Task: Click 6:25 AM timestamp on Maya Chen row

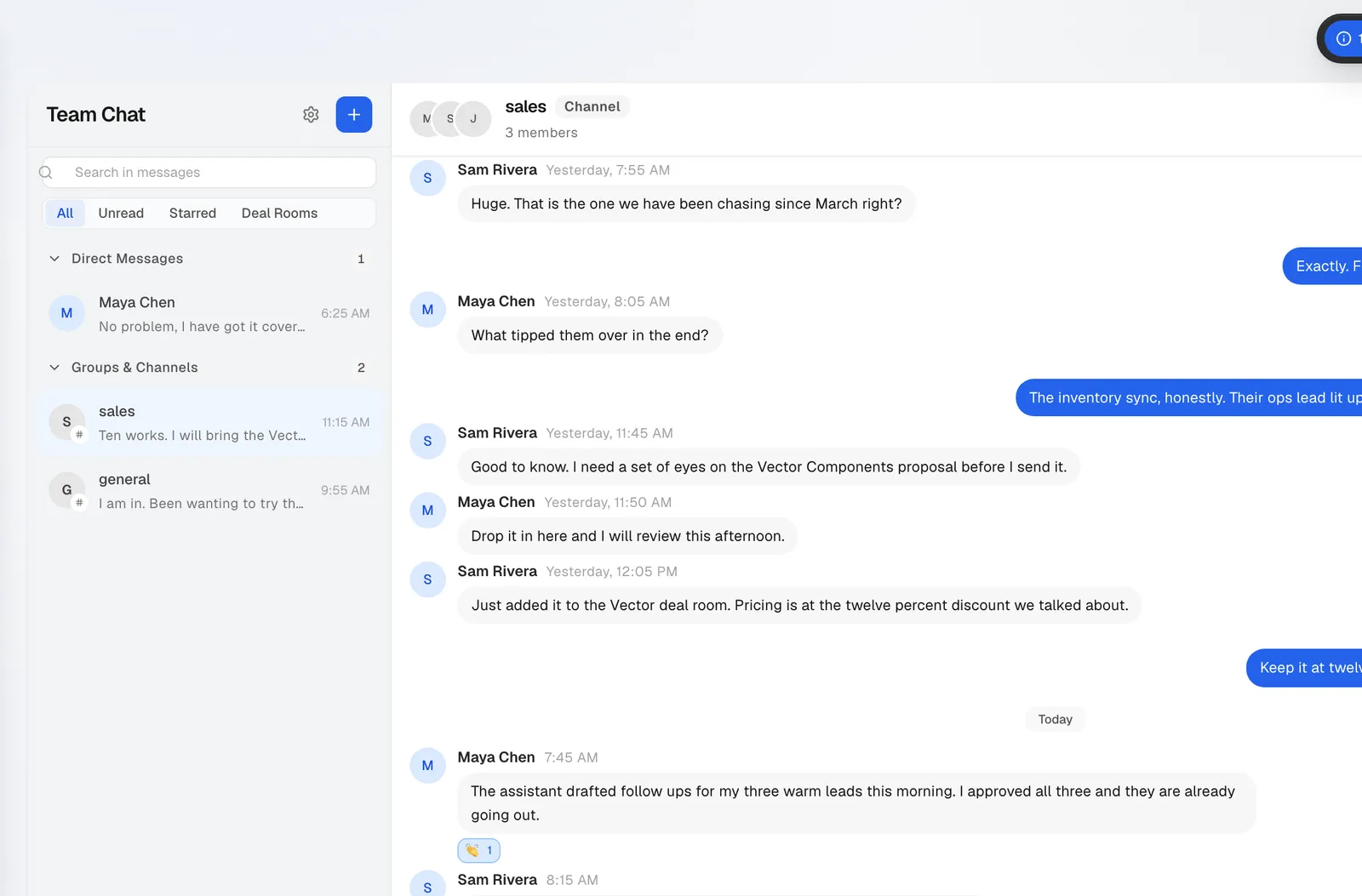Action: click(345, 313)
